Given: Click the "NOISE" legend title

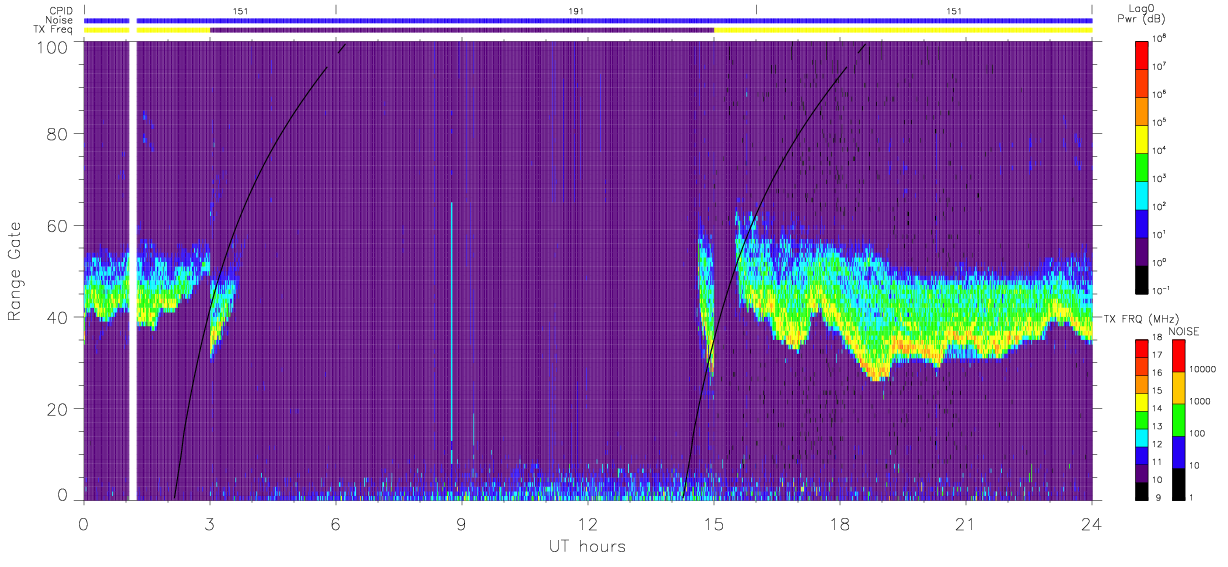Looking at the screenshot, I should pyautogui.click(x=1184, y=331).
